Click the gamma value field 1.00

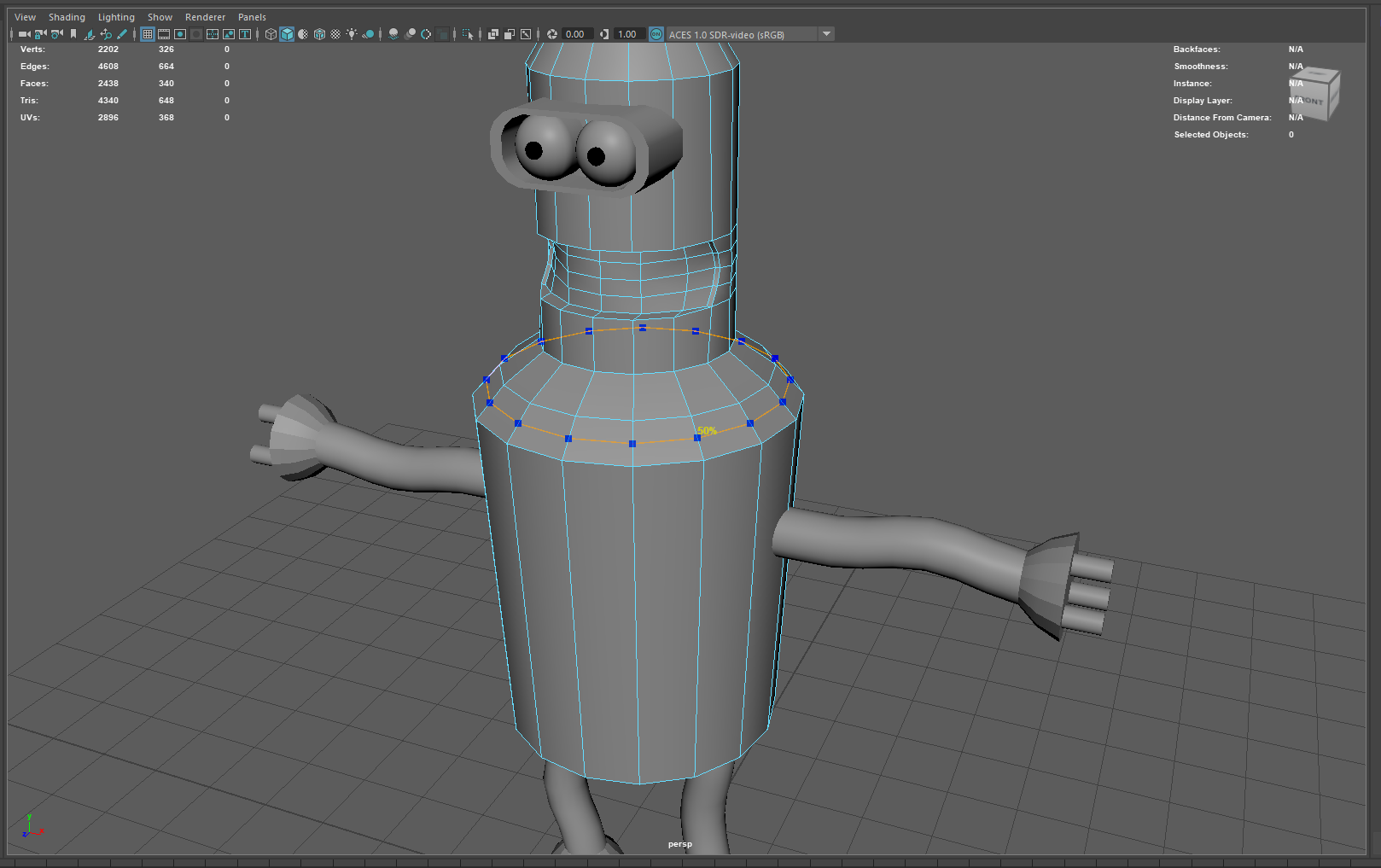[x=630, y=34]
